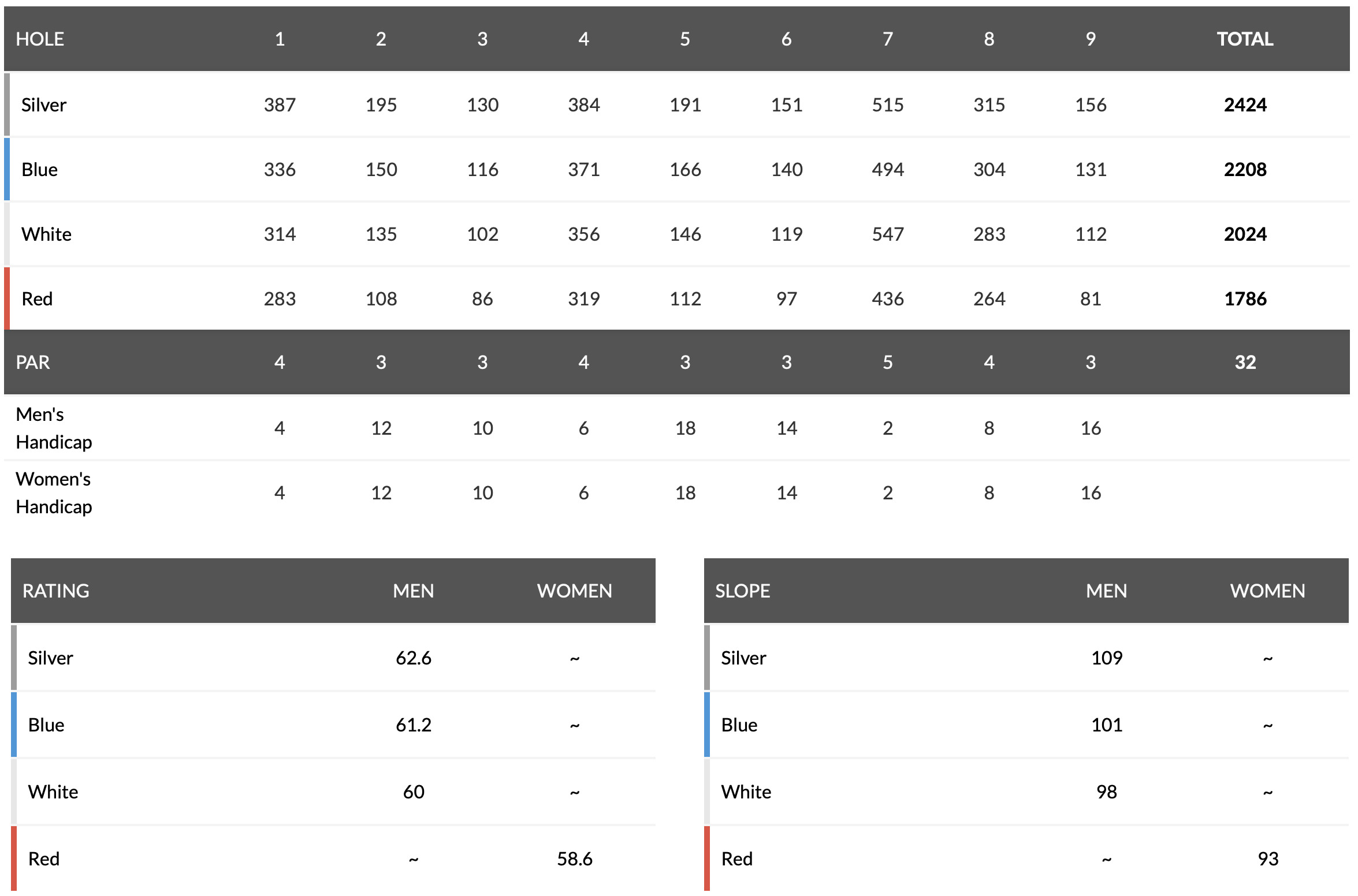Screen dimensions: 1358x896
Task: Click the Women's Handicap row label
Action: coord(54,493)
